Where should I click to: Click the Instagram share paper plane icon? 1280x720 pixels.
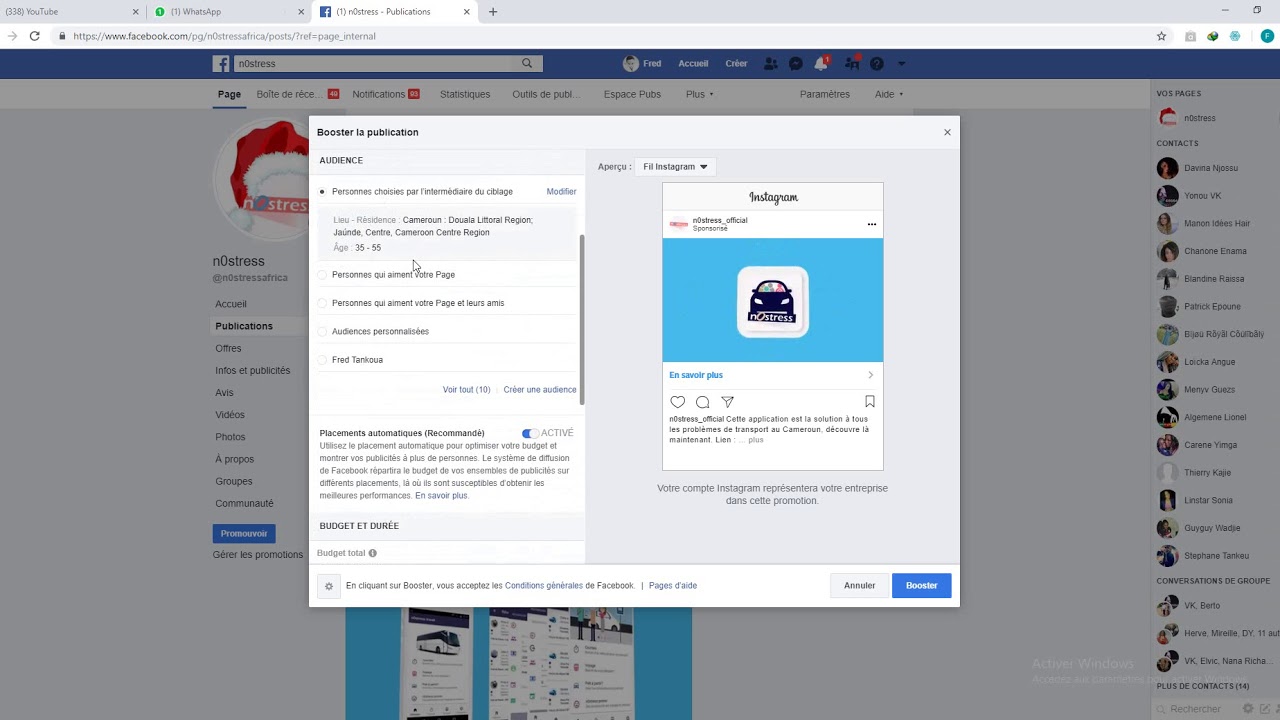tap(728, 402)
